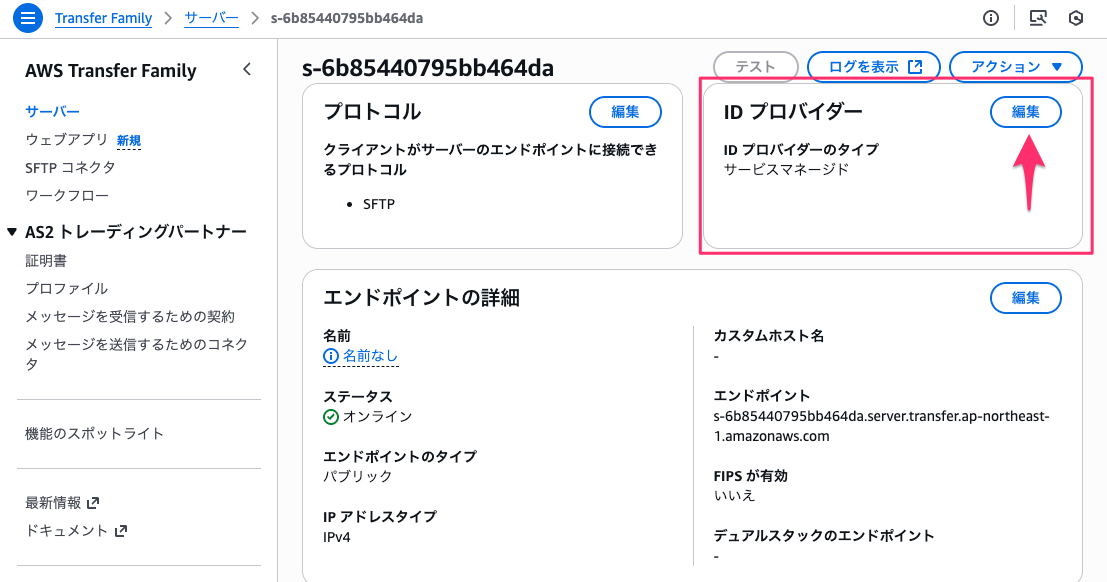The width and height of the screenshot is (1107, 582).
Task: Select ウェブアプリ in the sidebar
Action: pyautogui.click(x=66, y=140)
